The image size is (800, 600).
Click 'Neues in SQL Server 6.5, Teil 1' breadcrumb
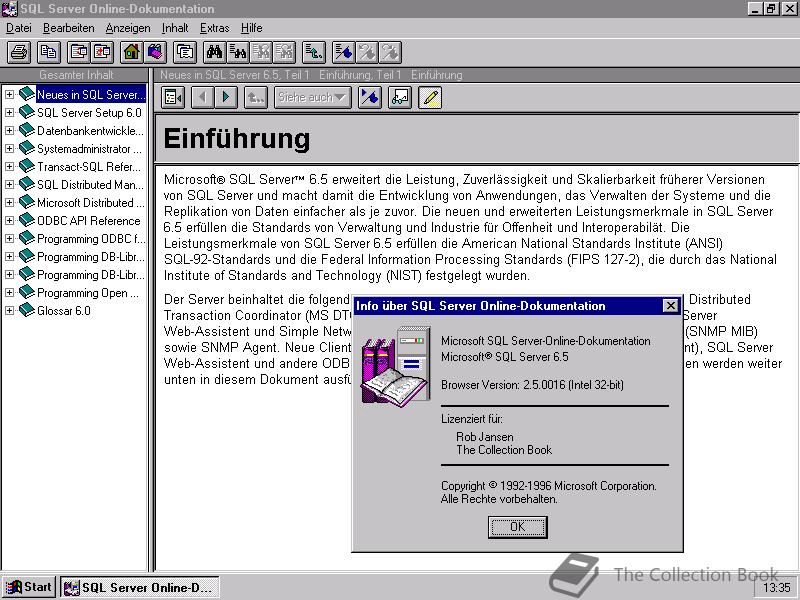pos(235,75)
